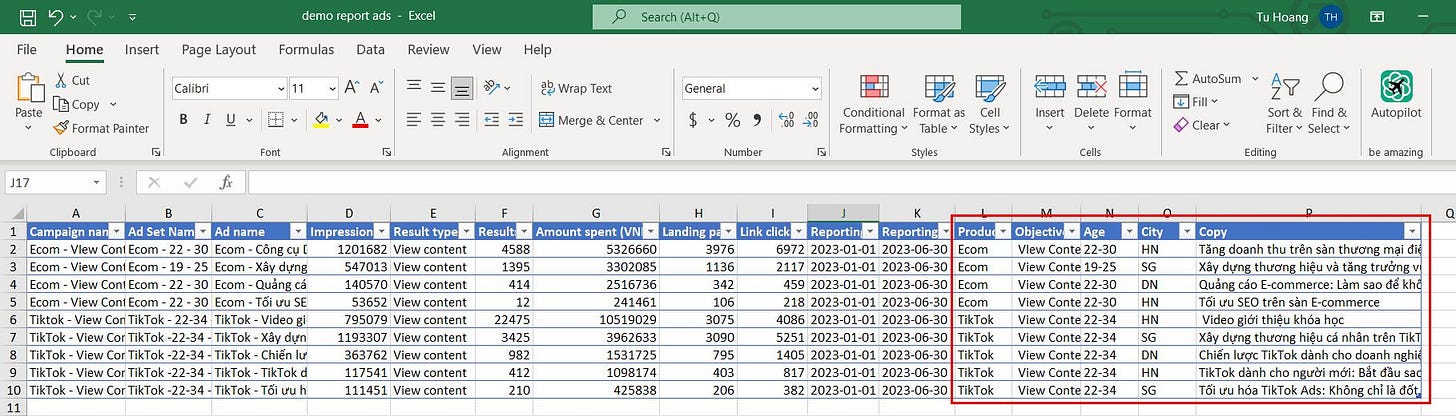Toggle Center horizontal alignment
Viewport: 1456px width, 416px height.
(438, 120)
